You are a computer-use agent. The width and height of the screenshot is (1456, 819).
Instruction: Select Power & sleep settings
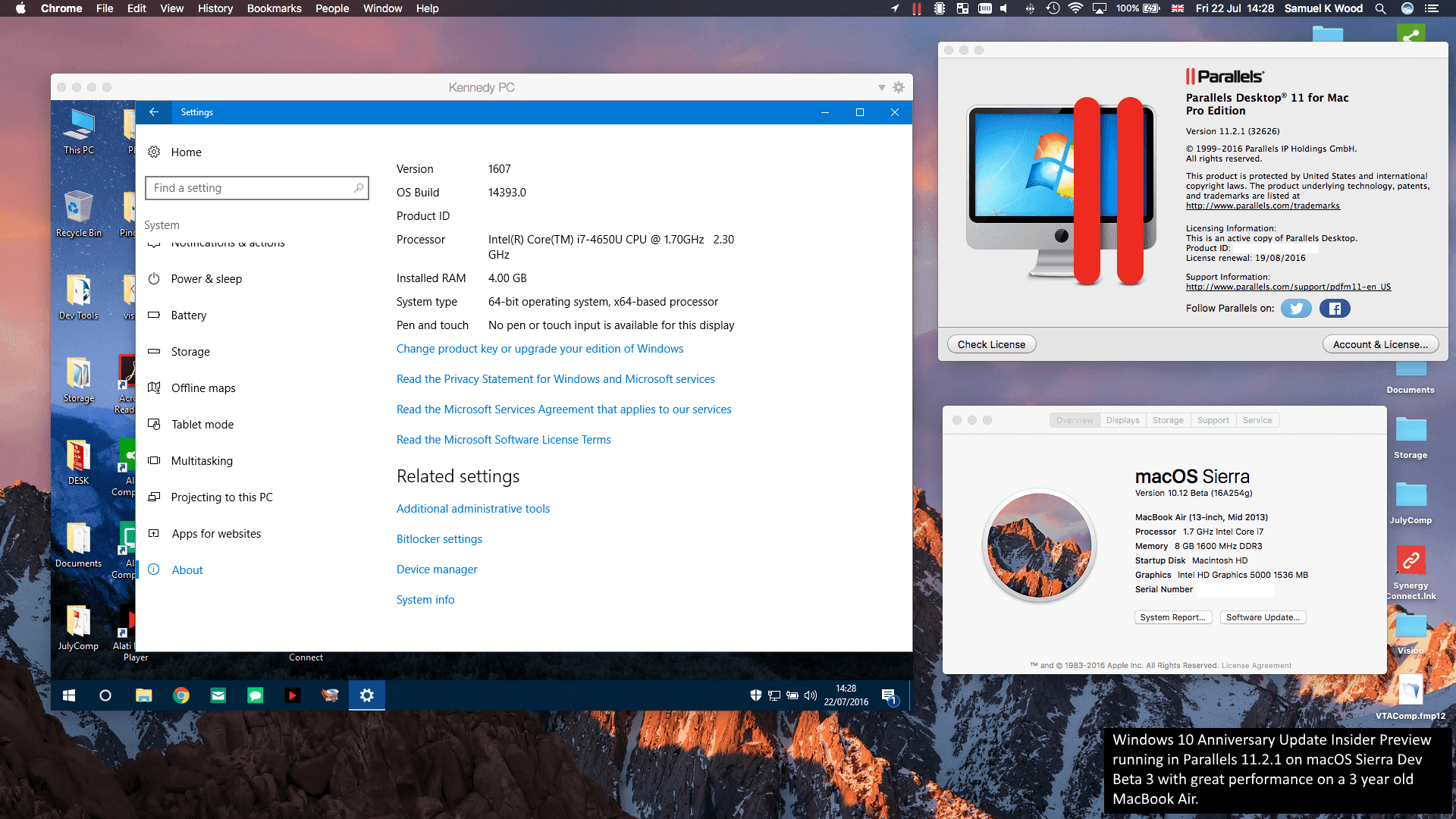click(x=206, y=279)
